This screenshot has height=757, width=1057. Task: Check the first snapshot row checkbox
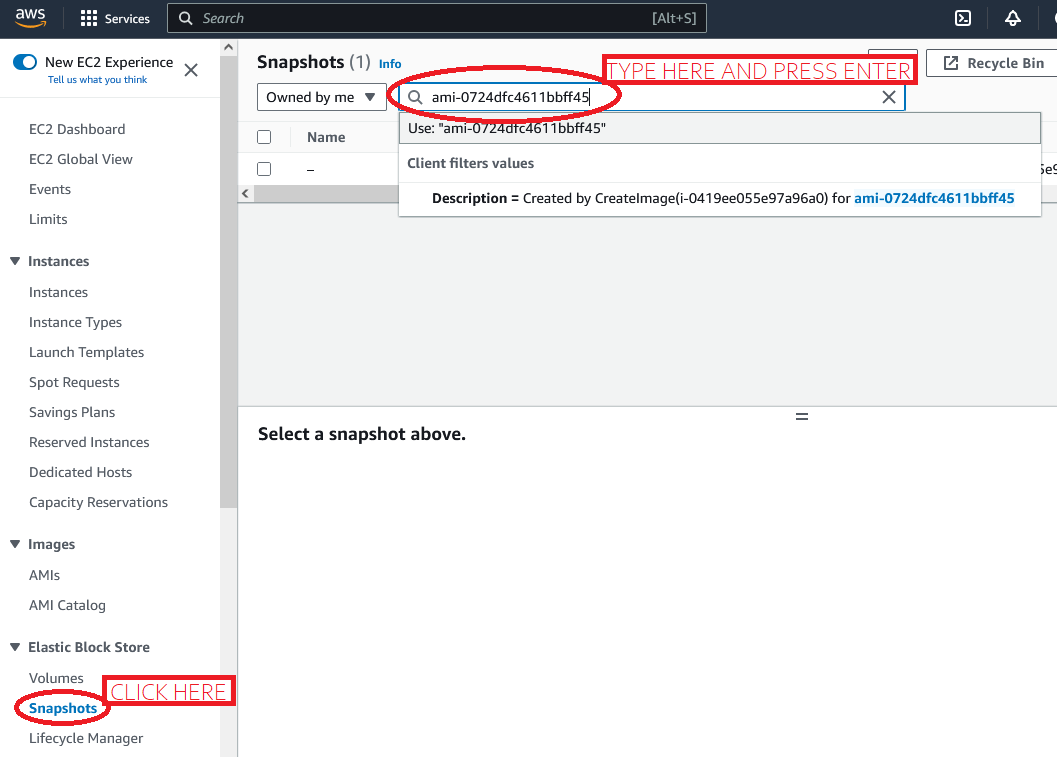pos(264,169)
